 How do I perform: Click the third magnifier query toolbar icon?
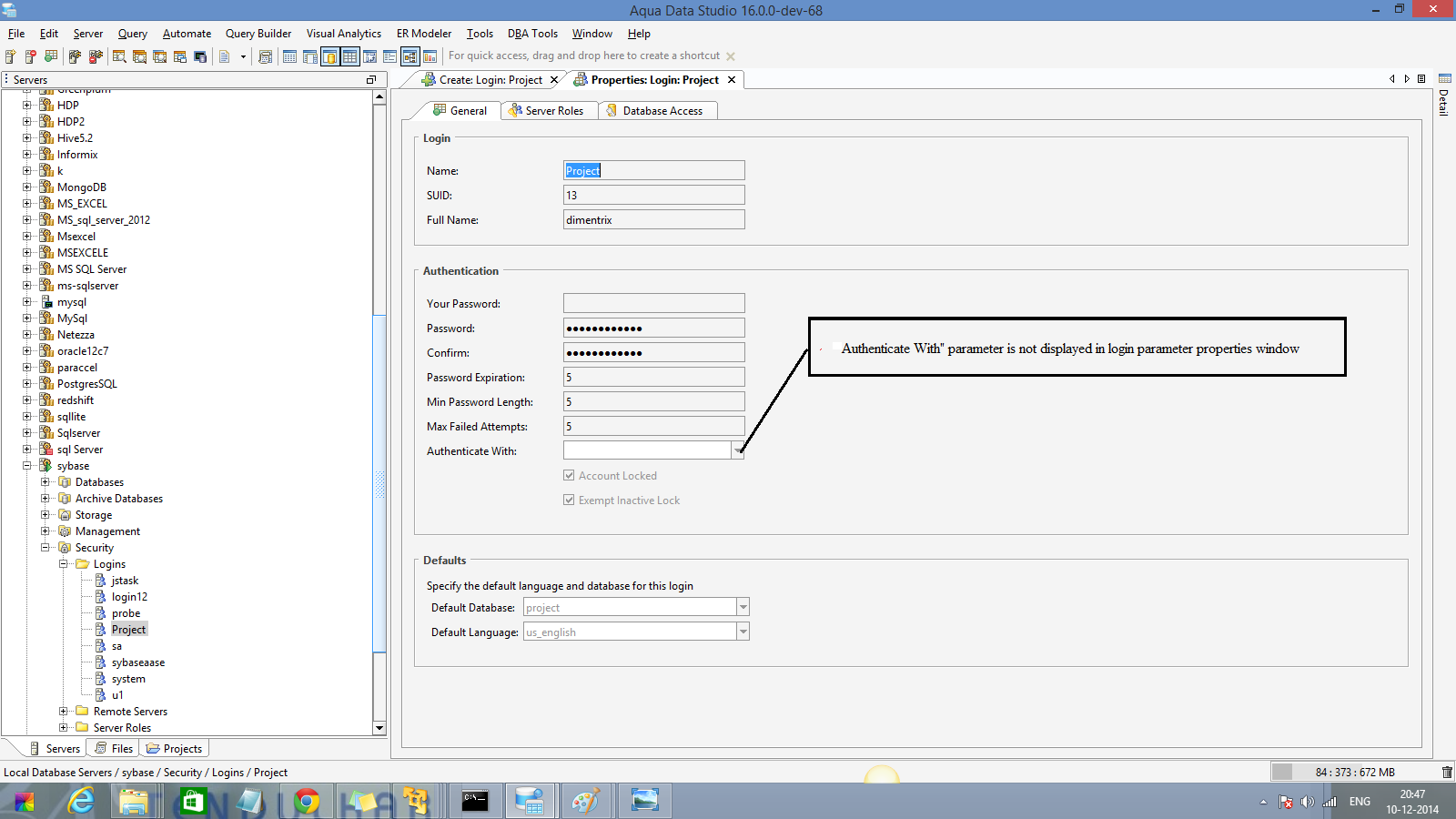click(159, 56)
